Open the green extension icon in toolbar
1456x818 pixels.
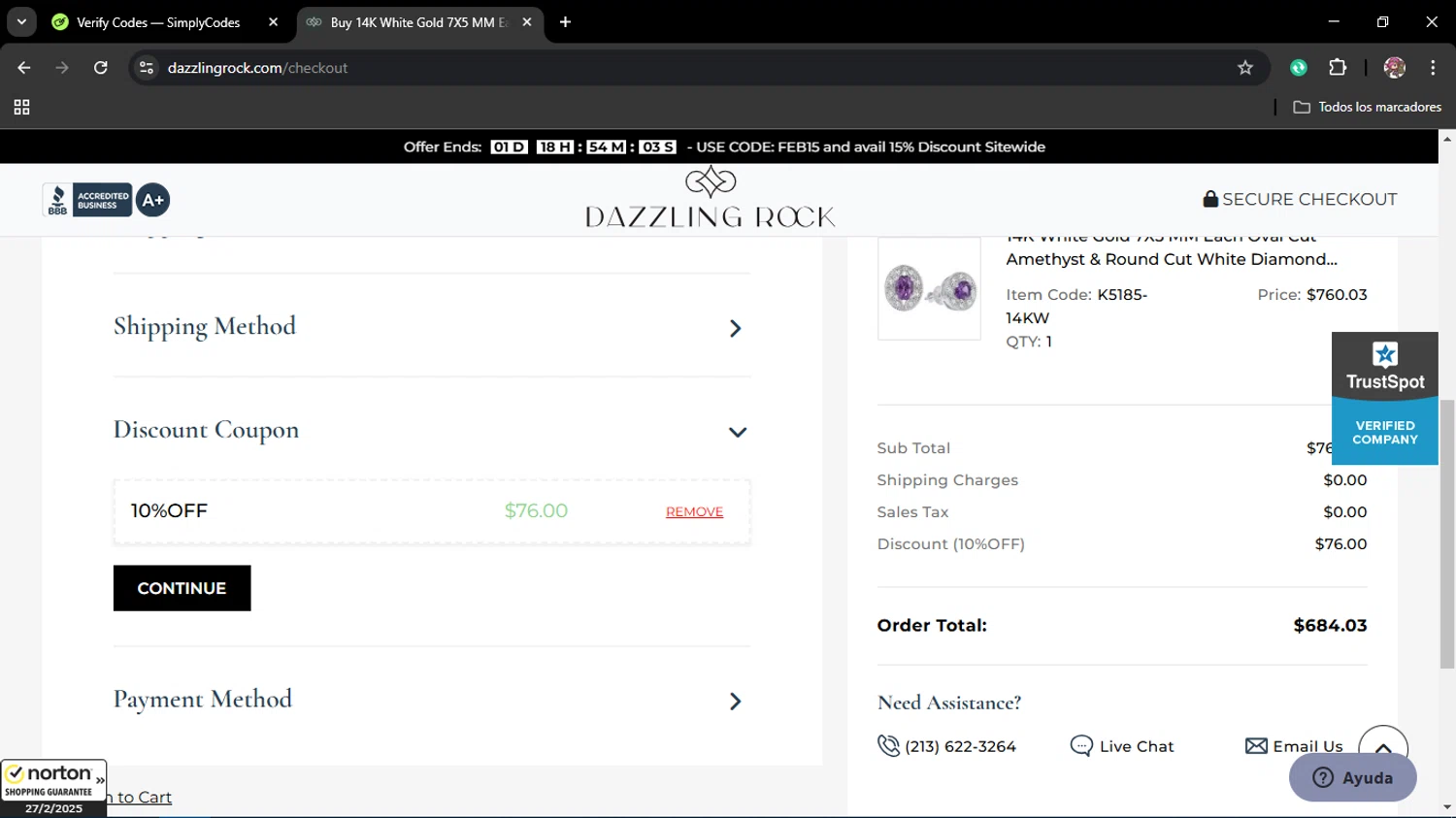pos(1299,68)
